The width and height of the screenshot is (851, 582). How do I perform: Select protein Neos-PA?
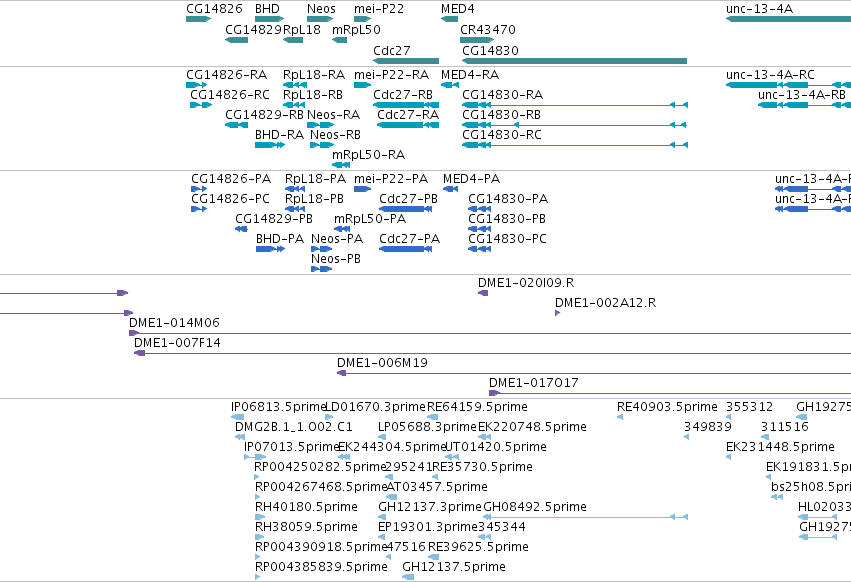[x=321, y=249]
